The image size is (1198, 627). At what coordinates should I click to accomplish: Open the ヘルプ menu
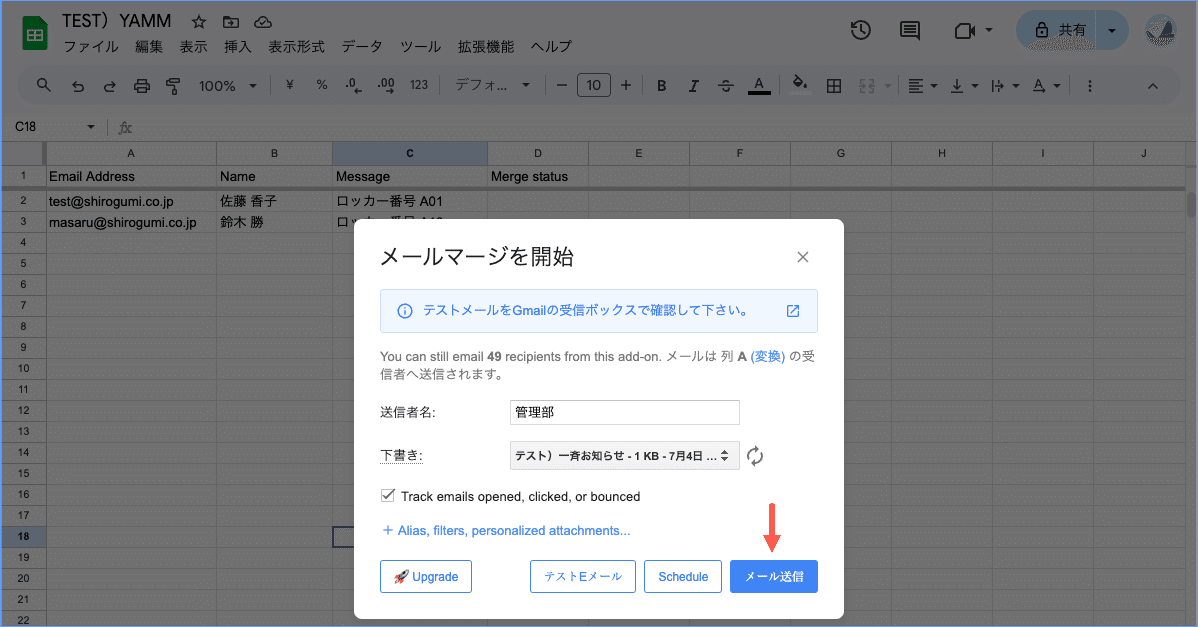(551, 47)
